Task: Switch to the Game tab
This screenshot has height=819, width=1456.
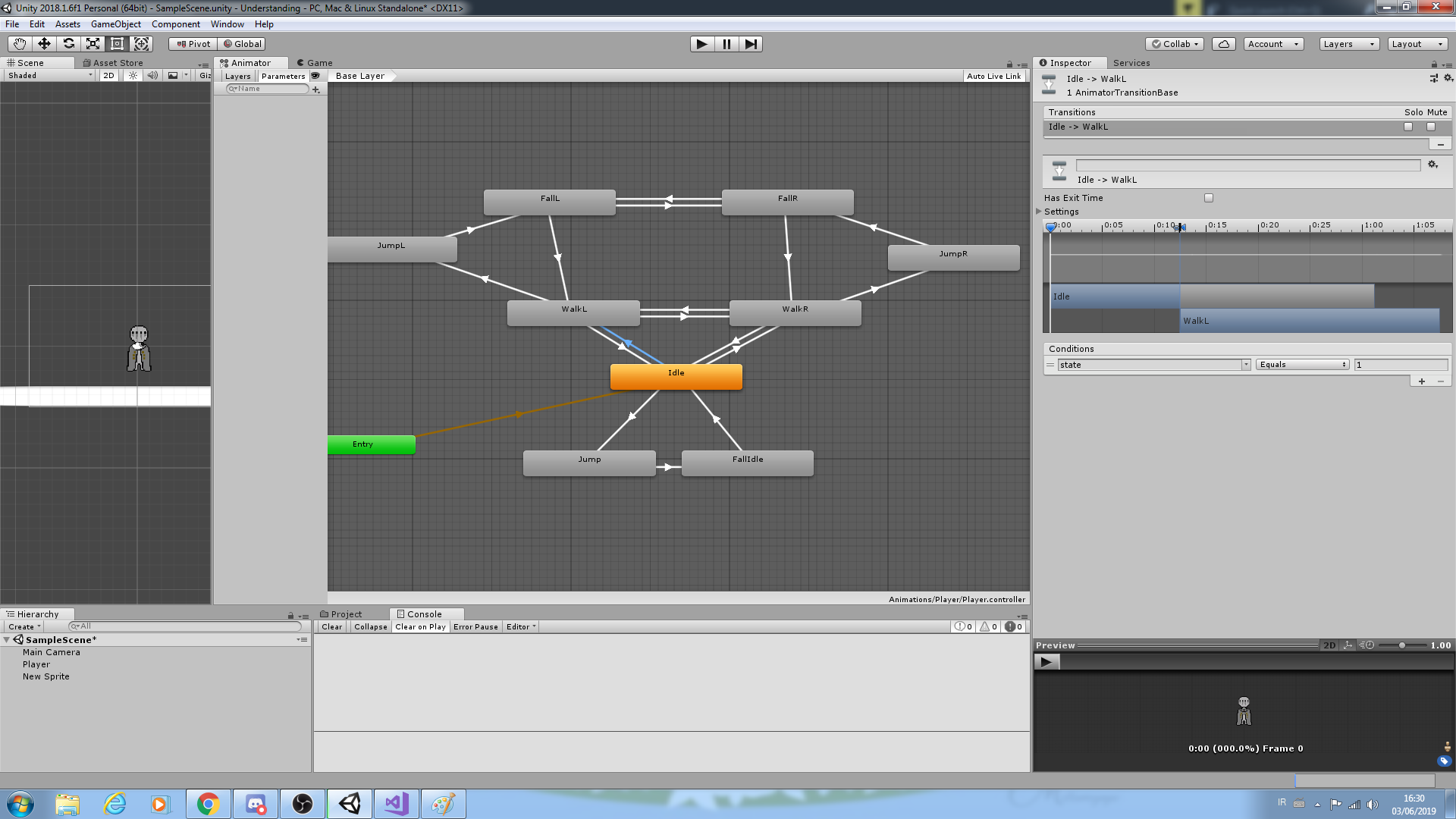Action: [x=315, y=63]
